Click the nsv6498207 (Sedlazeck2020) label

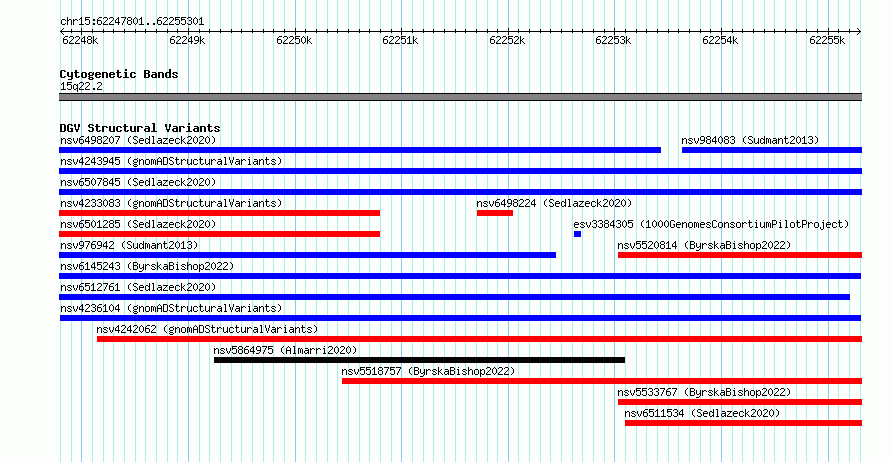click(138, 140)
